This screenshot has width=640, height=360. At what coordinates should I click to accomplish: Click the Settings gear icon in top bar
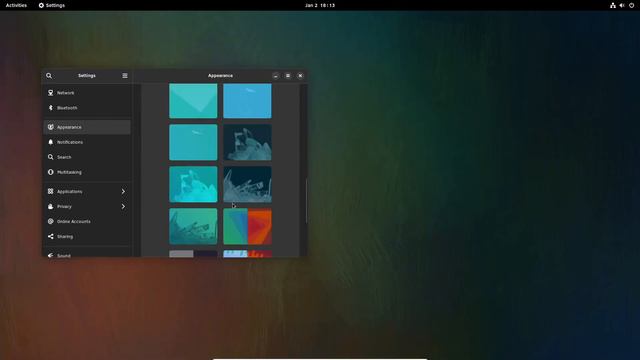pyautogui.click(x=41, y=5)
